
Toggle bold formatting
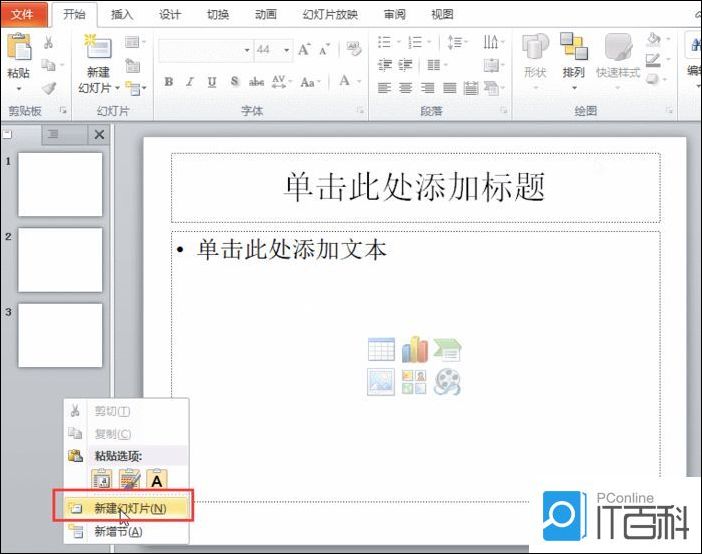(169, 82)
